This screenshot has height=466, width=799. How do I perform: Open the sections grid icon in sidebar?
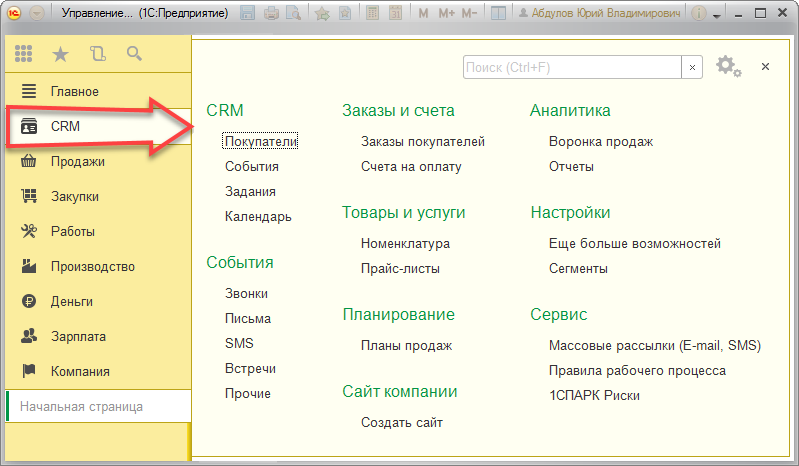point(23,53)
